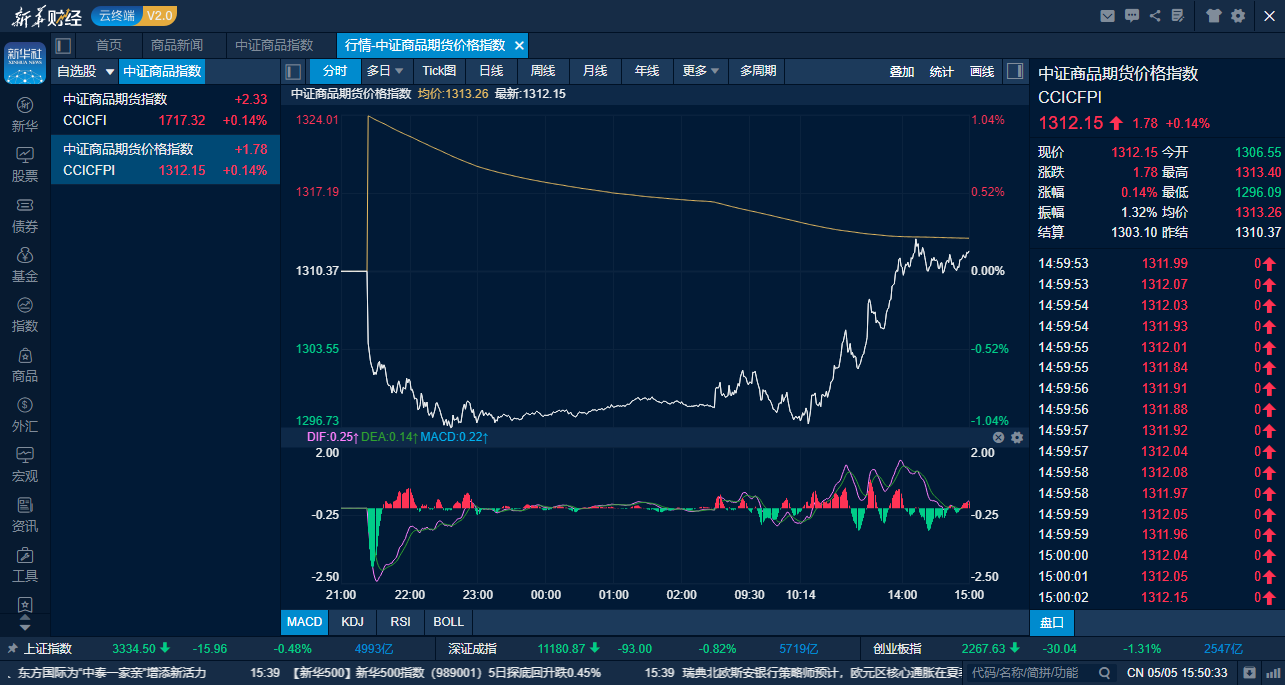Click the code search input field
Viewport: 1285px width, 685px height.
[x=1036, y=672]
